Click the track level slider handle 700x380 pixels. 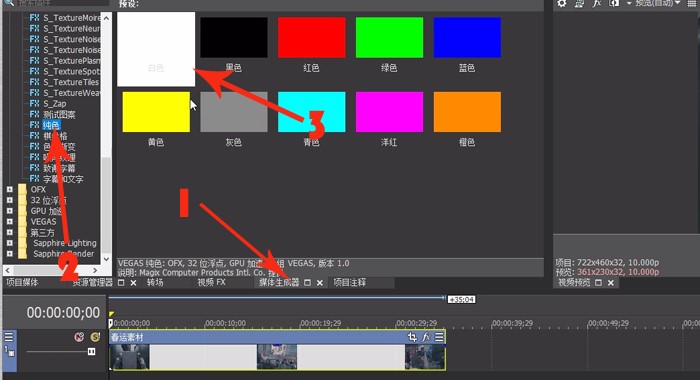91,352
